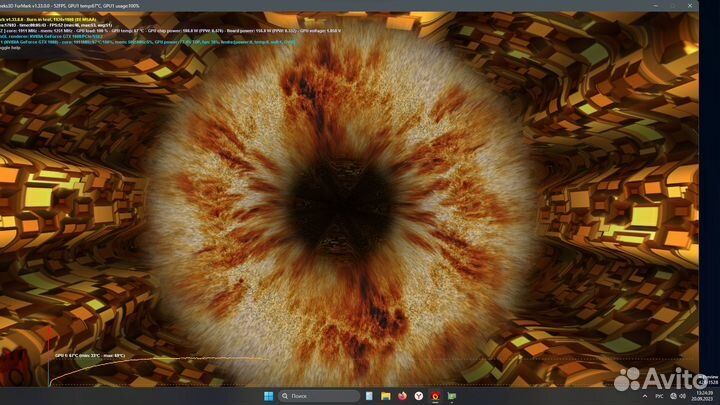The height and width of the screenshot is (405, 720).
Task: Open Yandex Browser from the taskbar
Action: 418,397
